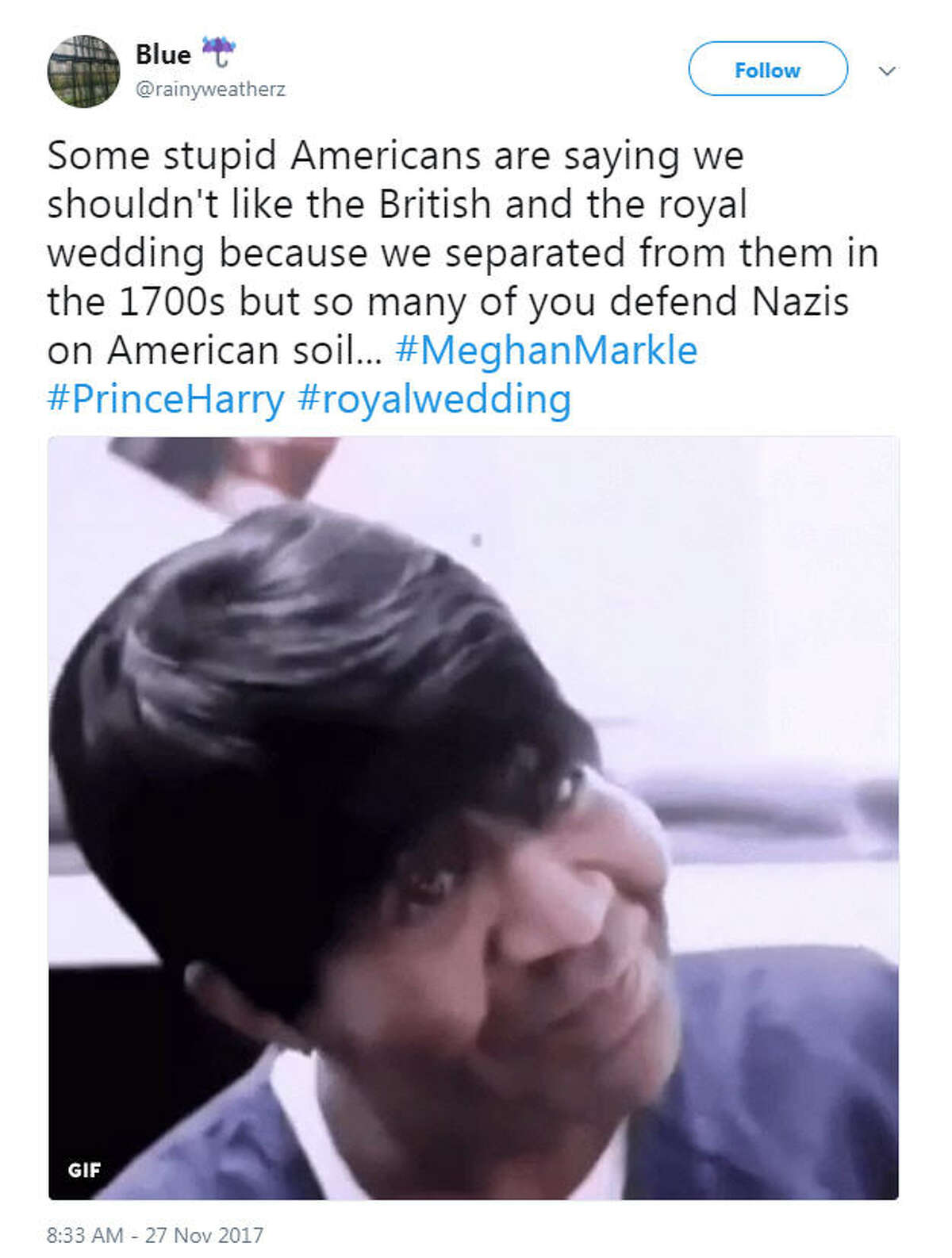Open the #PrinceHarry hashtag
The height and width of the screenshot is (1258, 952).
pos(166,399)
